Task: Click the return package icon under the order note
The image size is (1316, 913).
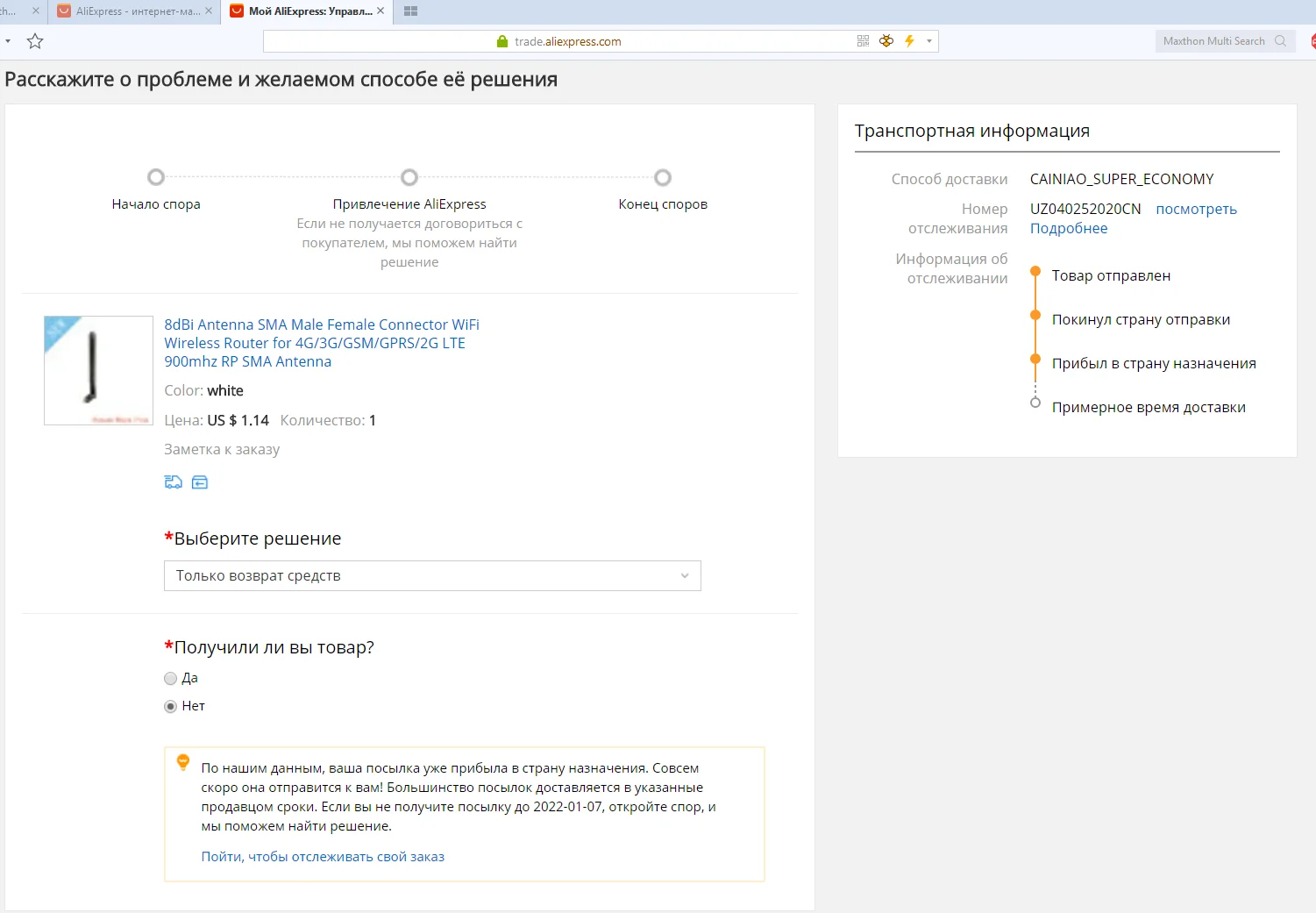Action: (200, 481)
